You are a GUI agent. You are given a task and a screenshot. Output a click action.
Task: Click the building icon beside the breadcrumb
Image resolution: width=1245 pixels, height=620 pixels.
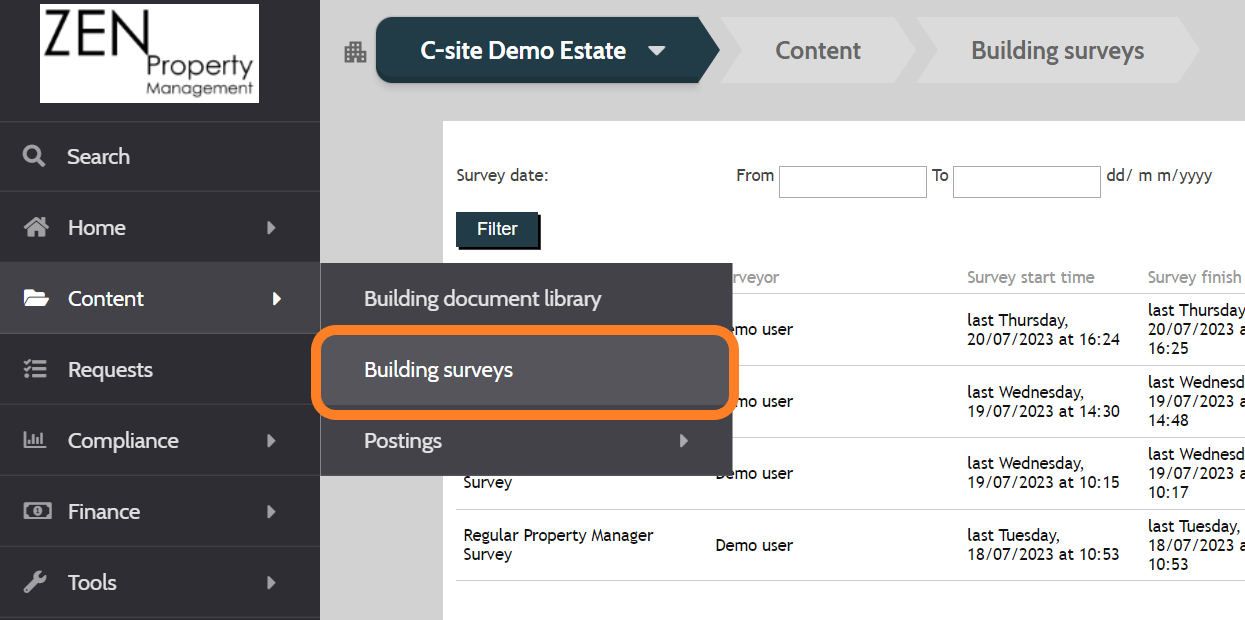355,51
